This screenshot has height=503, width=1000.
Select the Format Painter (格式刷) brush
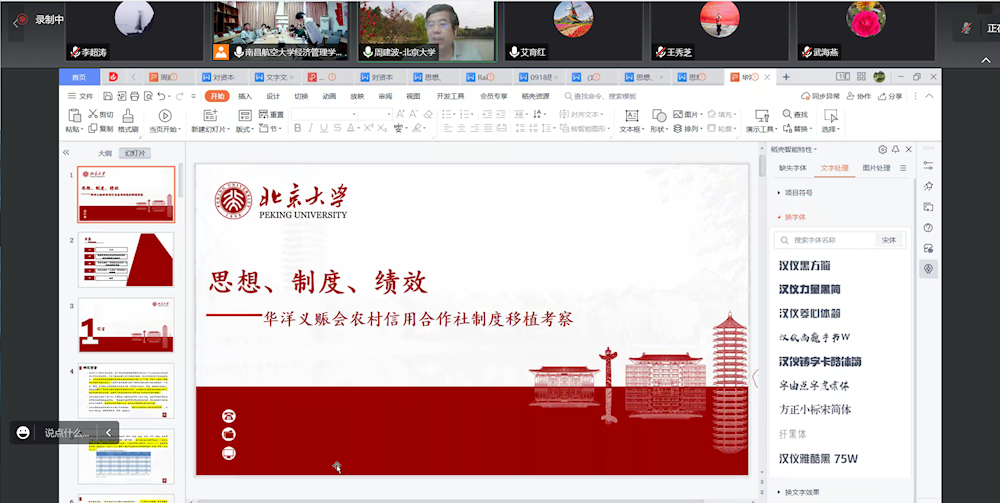point(128,115)
